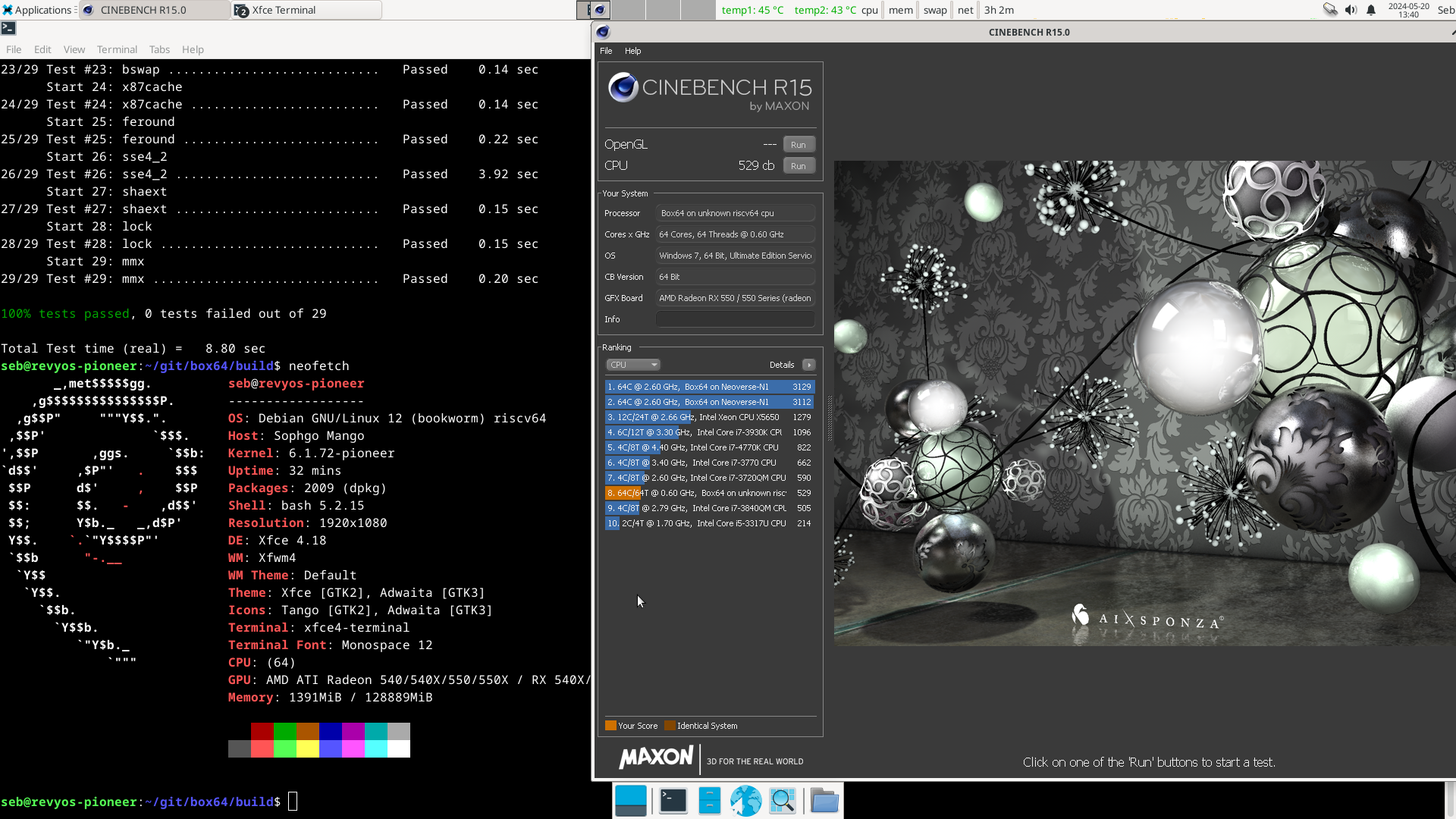
Task: Run the CPU benchmark test
Action: (x=798, y=165)
